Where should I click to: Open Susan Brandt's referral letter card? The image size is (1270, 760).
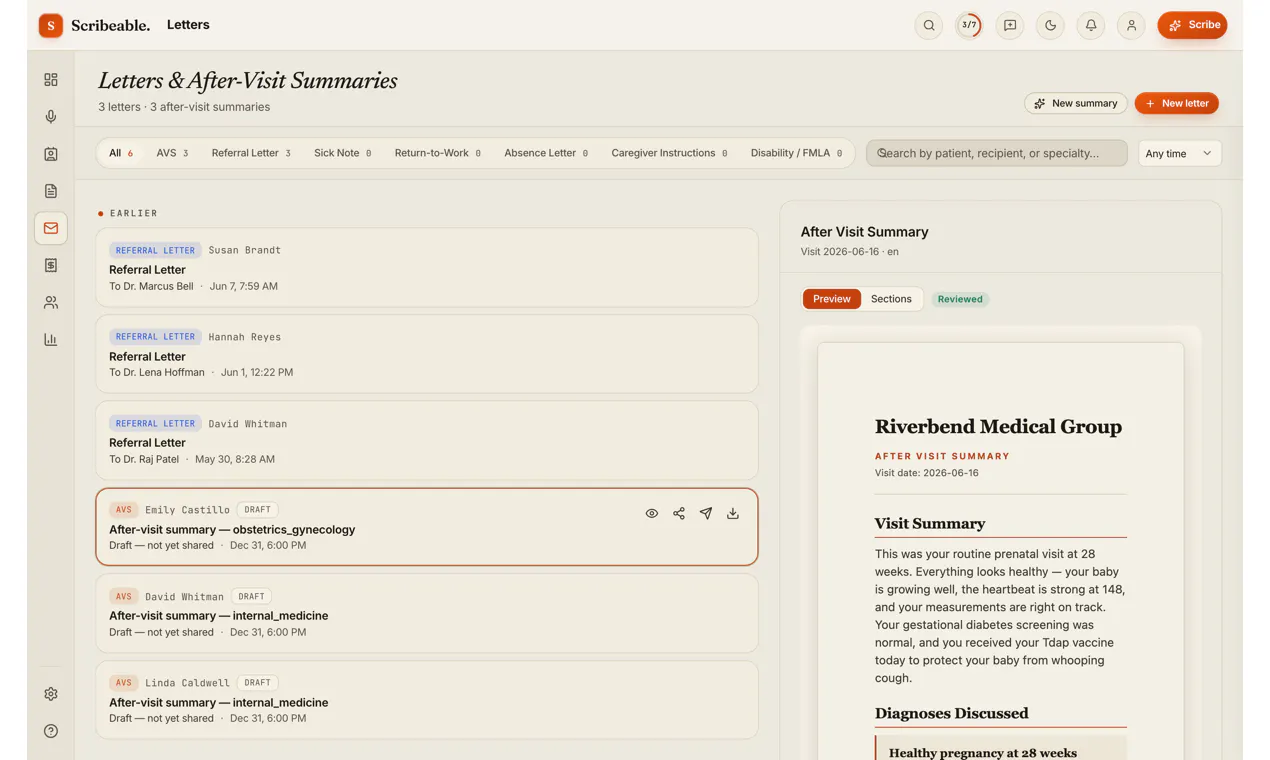click(x=427, y=267)
